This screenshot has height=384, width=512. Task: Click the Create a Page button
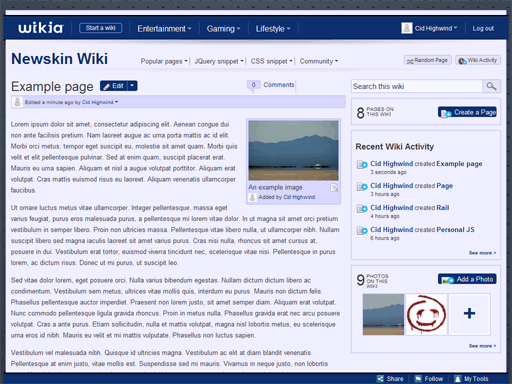pyautogui.click(x=467, y=112)
